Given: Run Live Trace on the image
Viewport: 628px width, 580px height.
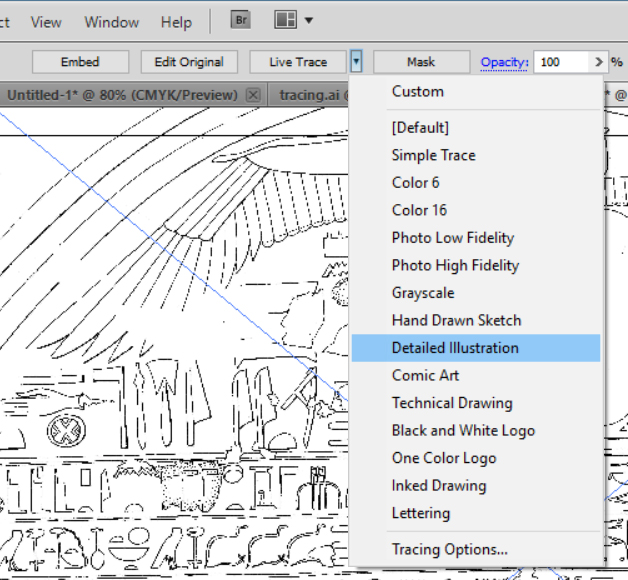Looking at the screenshot, I should point(298,62).
